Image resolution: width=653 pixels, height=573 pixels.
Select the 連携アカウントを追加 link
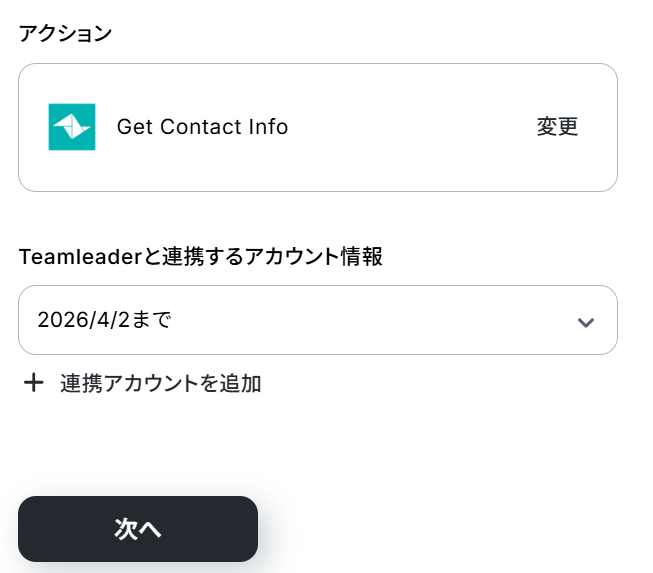click(x=160, y=383)
